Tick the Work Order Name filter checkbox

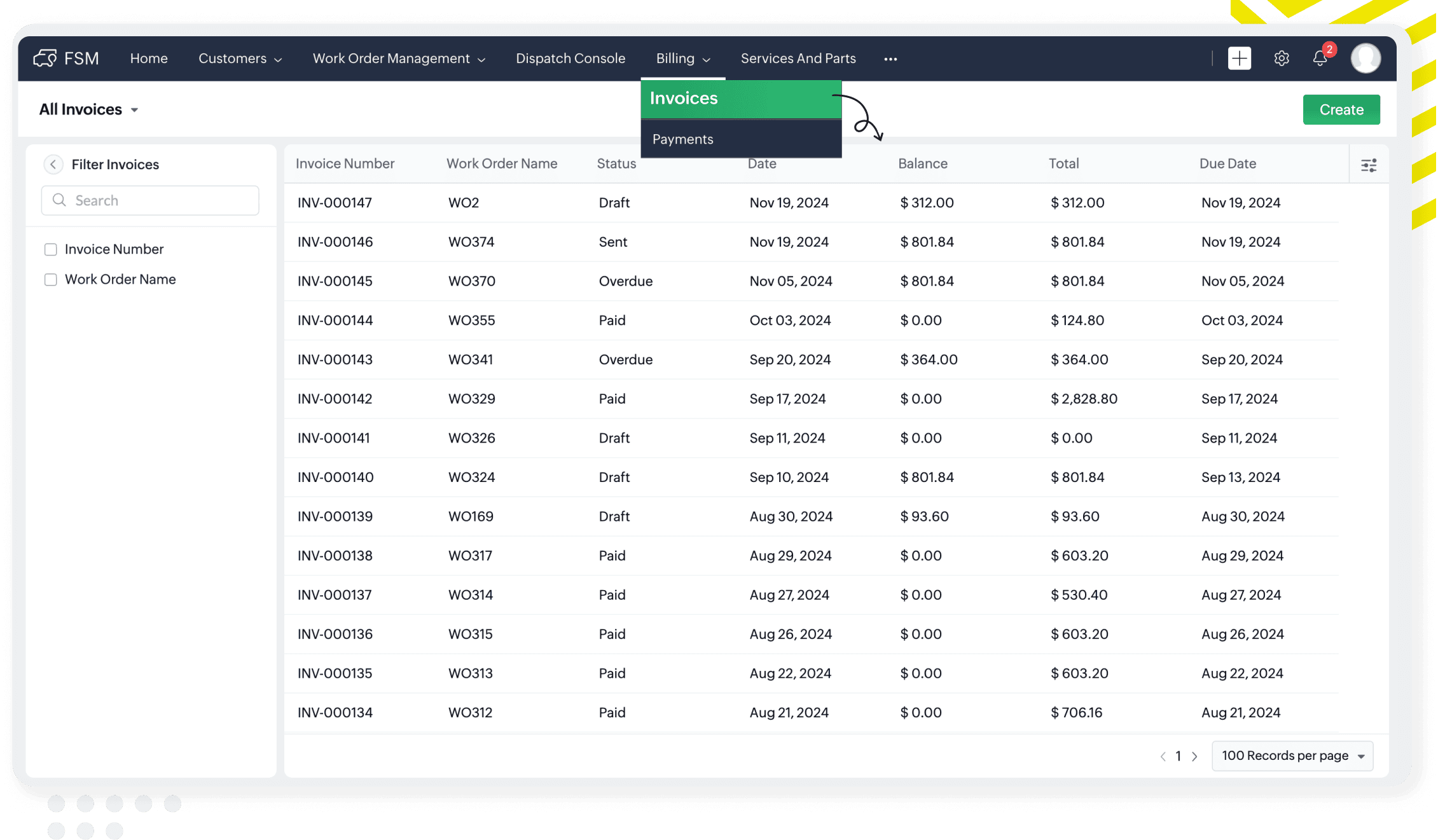(x=51, y=280)
